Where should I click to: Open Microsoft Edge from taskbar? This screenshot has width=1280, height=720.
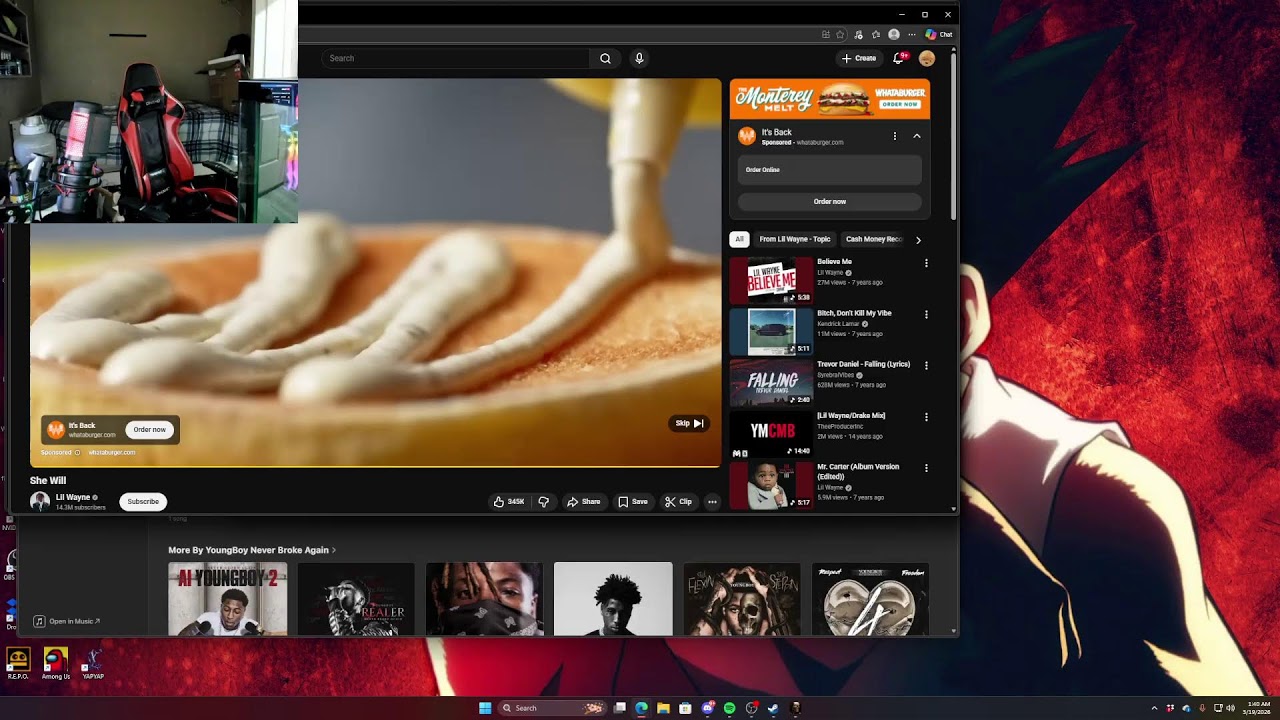pyautogui.click(x=641, y=708)
